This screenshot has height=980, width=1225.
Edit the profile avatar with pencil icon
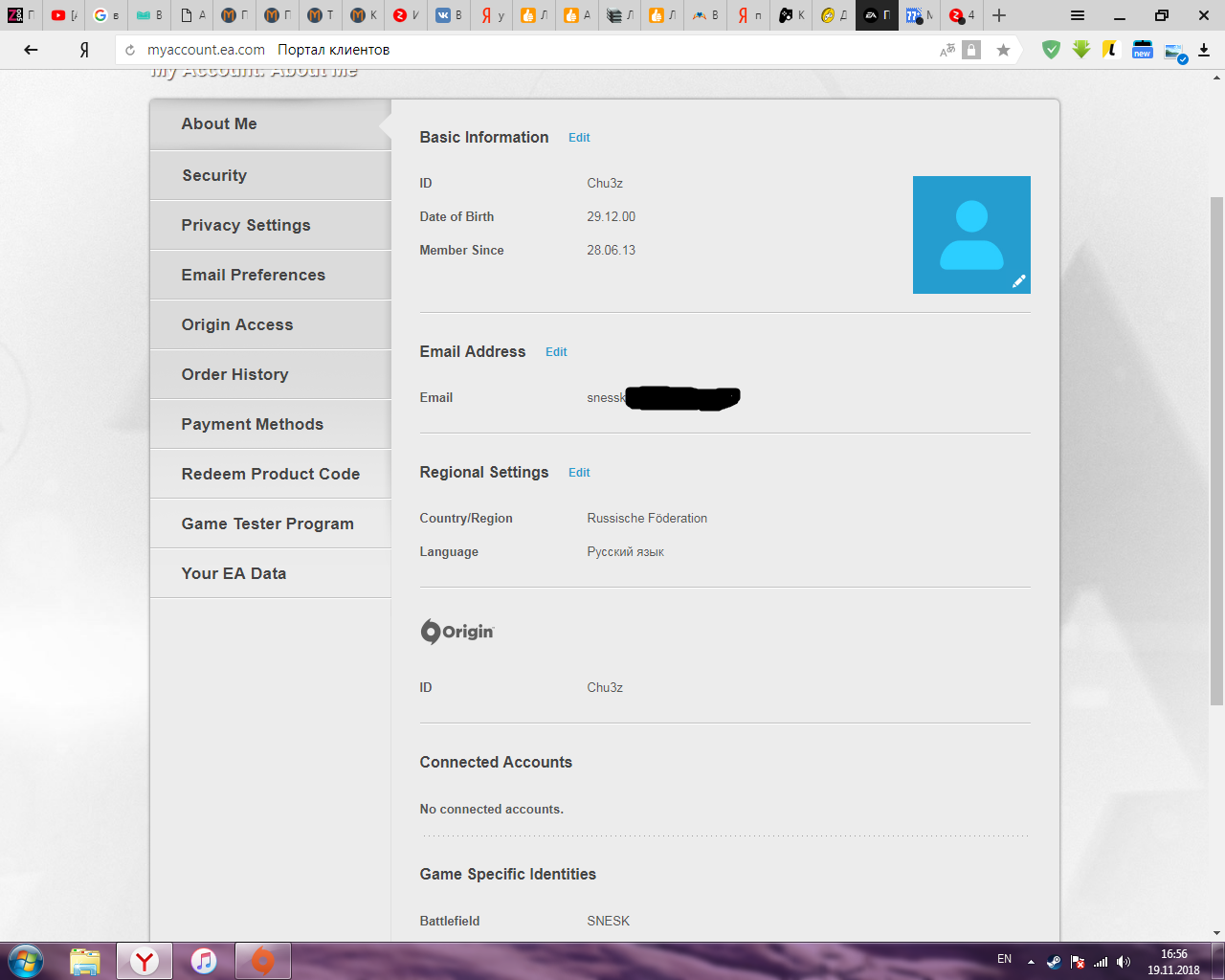(1018, 281)
